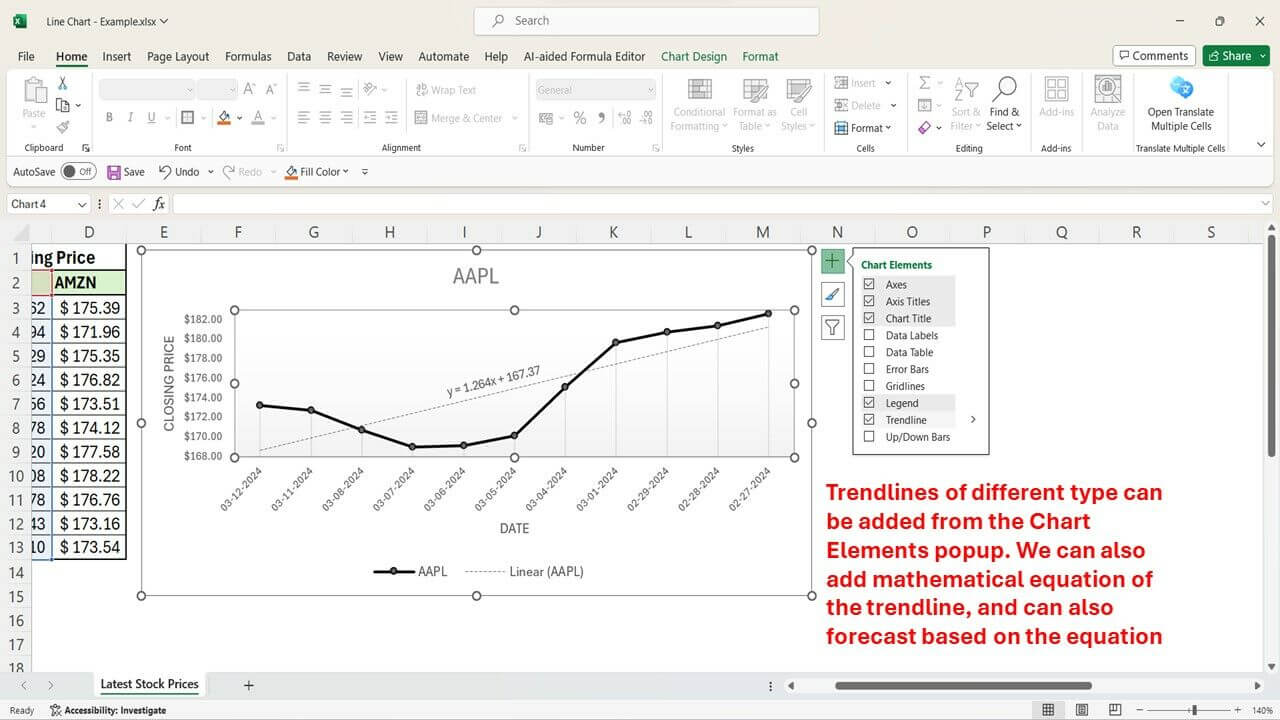Click the AutoSum sigma icon
Screen dimensions: 1280x720
point(924,83)
